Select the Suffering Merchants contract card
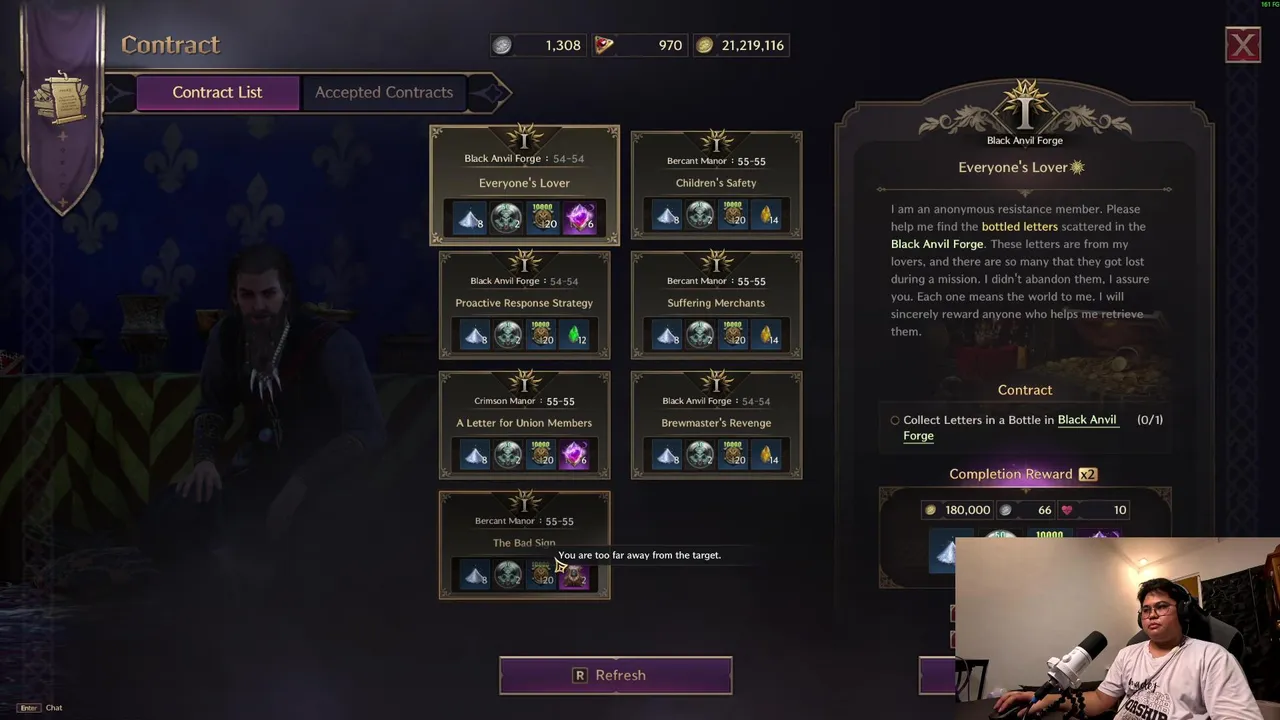The width and height of the screenshot is (1280, 720). click(x=716, y=305)
